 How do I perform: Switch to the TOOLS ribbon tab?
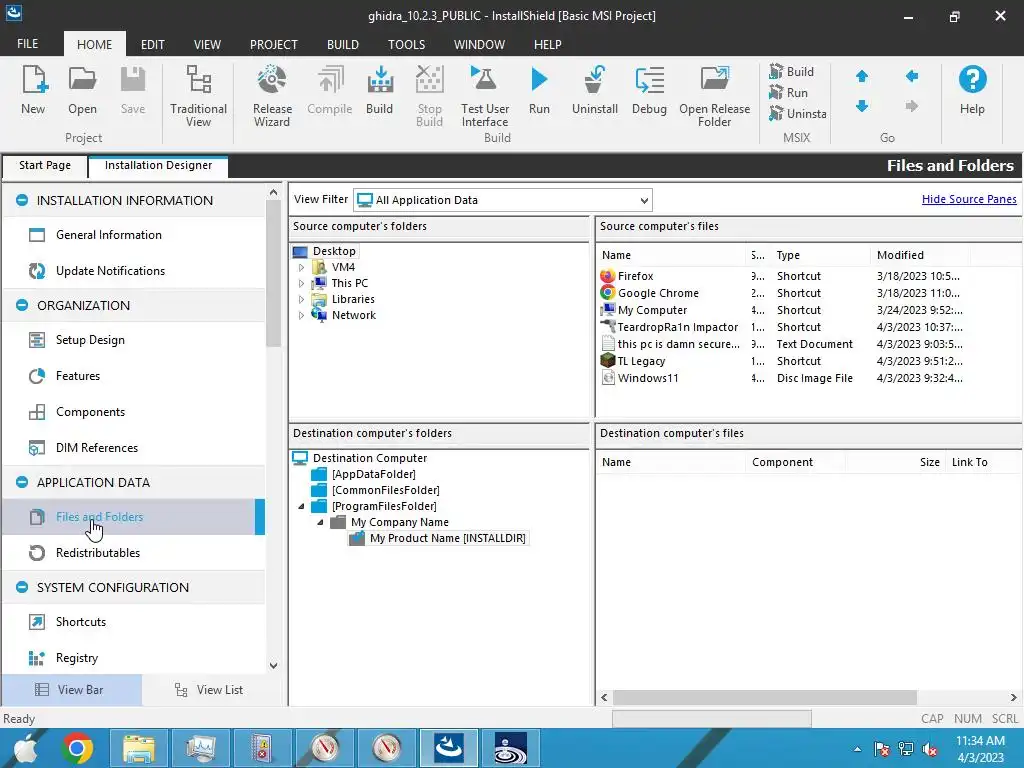[406, 44]
